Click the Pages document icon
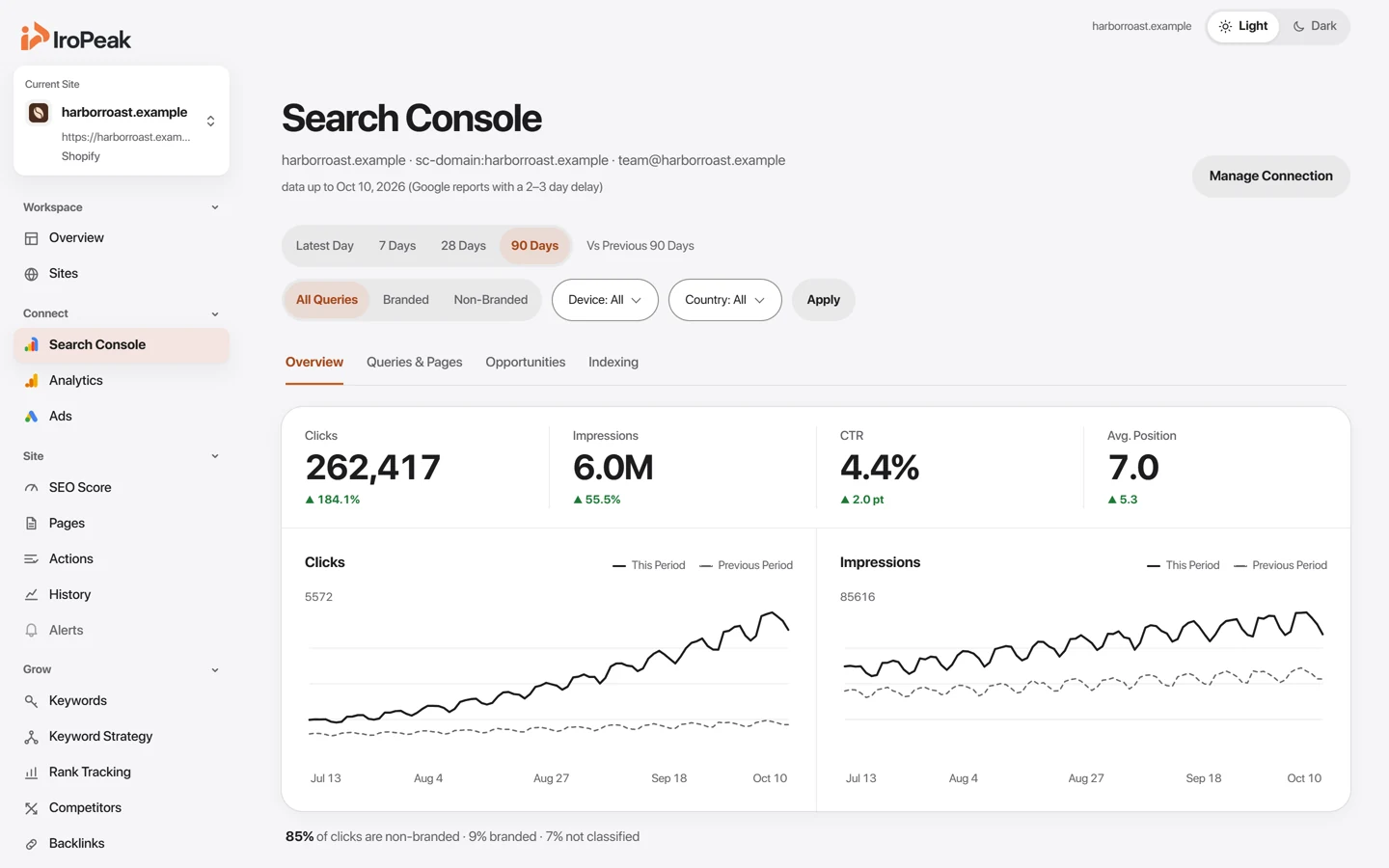The width and height of the screenshot is (1389, 868). pos(31,524)
